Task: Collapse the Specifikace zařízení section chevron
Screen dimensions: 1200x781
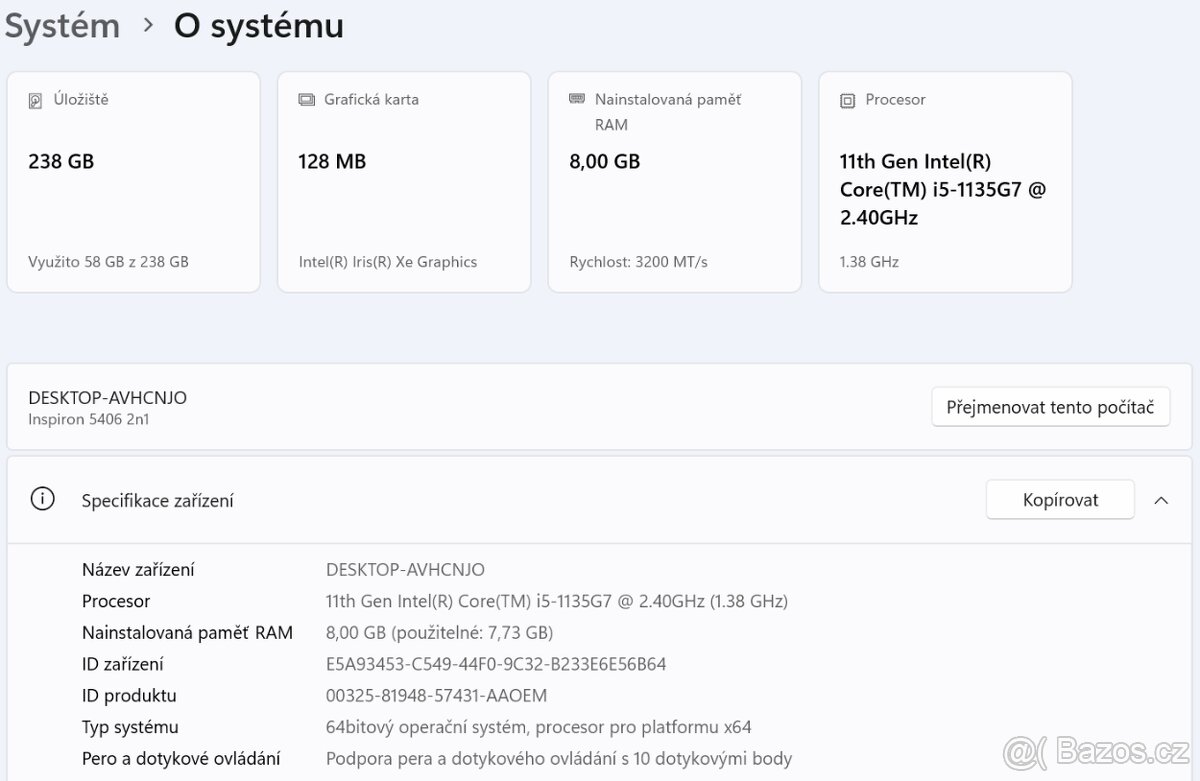Action: (1161, 500)
